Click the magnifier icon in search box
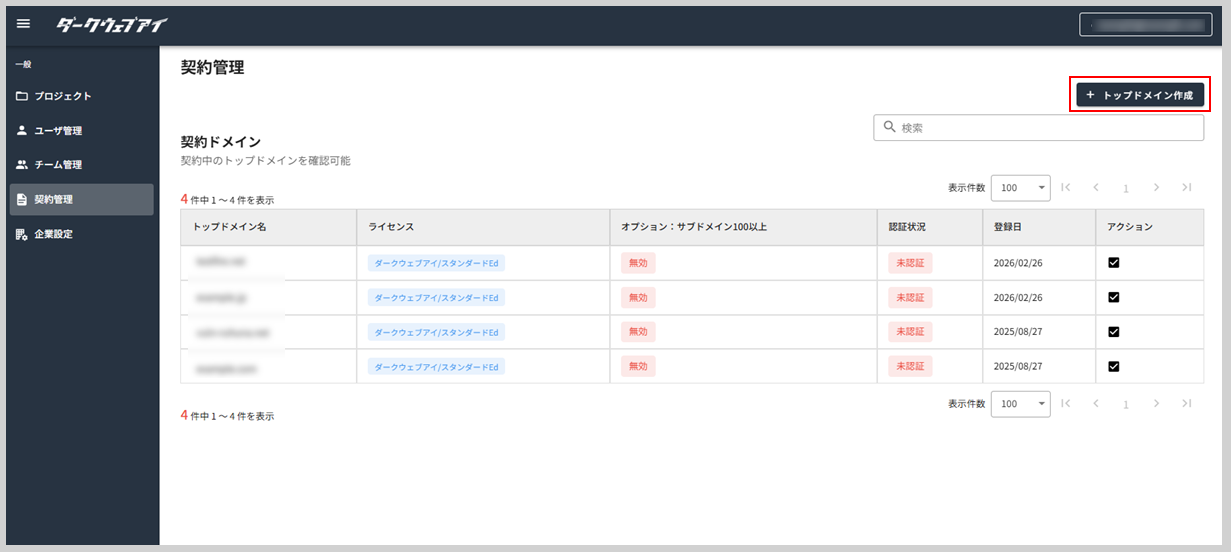Viewport: 1231px width, 552px height. click(889, 127)
